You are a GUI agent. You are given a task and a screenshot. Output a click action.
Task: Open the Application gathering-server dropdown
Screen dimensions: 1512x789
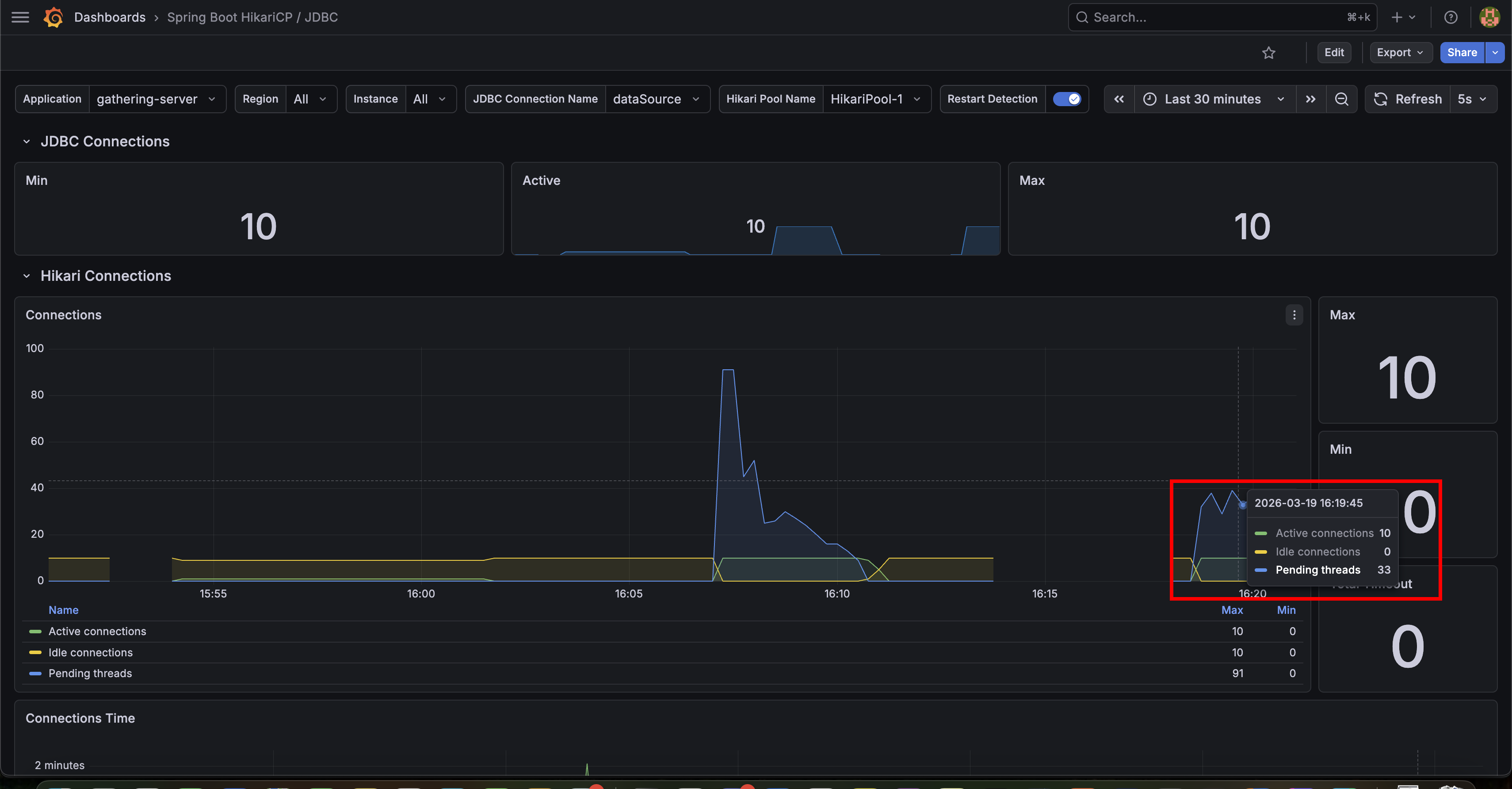click(157, 99)
